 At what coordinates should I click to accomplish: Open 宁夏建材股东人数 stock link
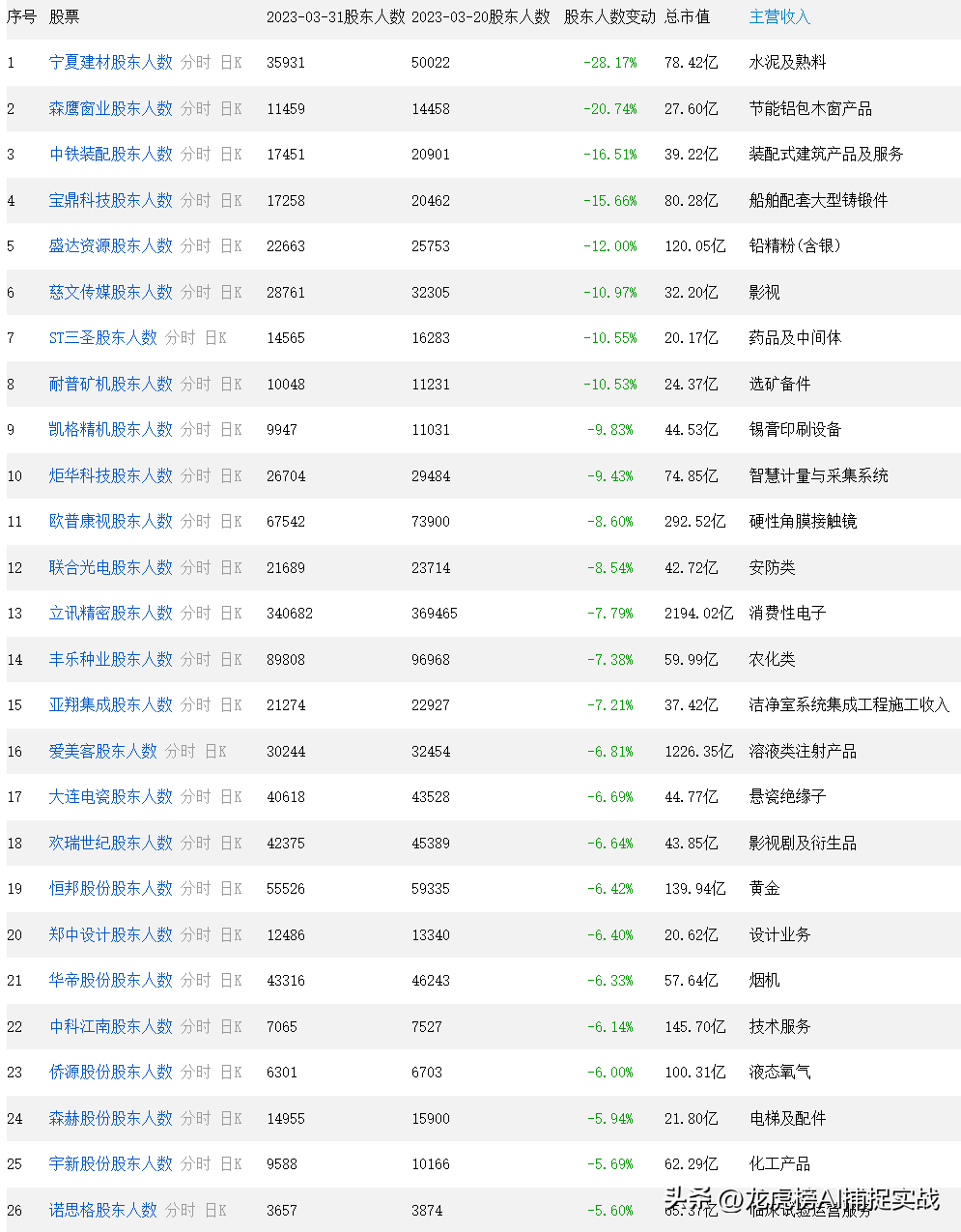point(111,62)
